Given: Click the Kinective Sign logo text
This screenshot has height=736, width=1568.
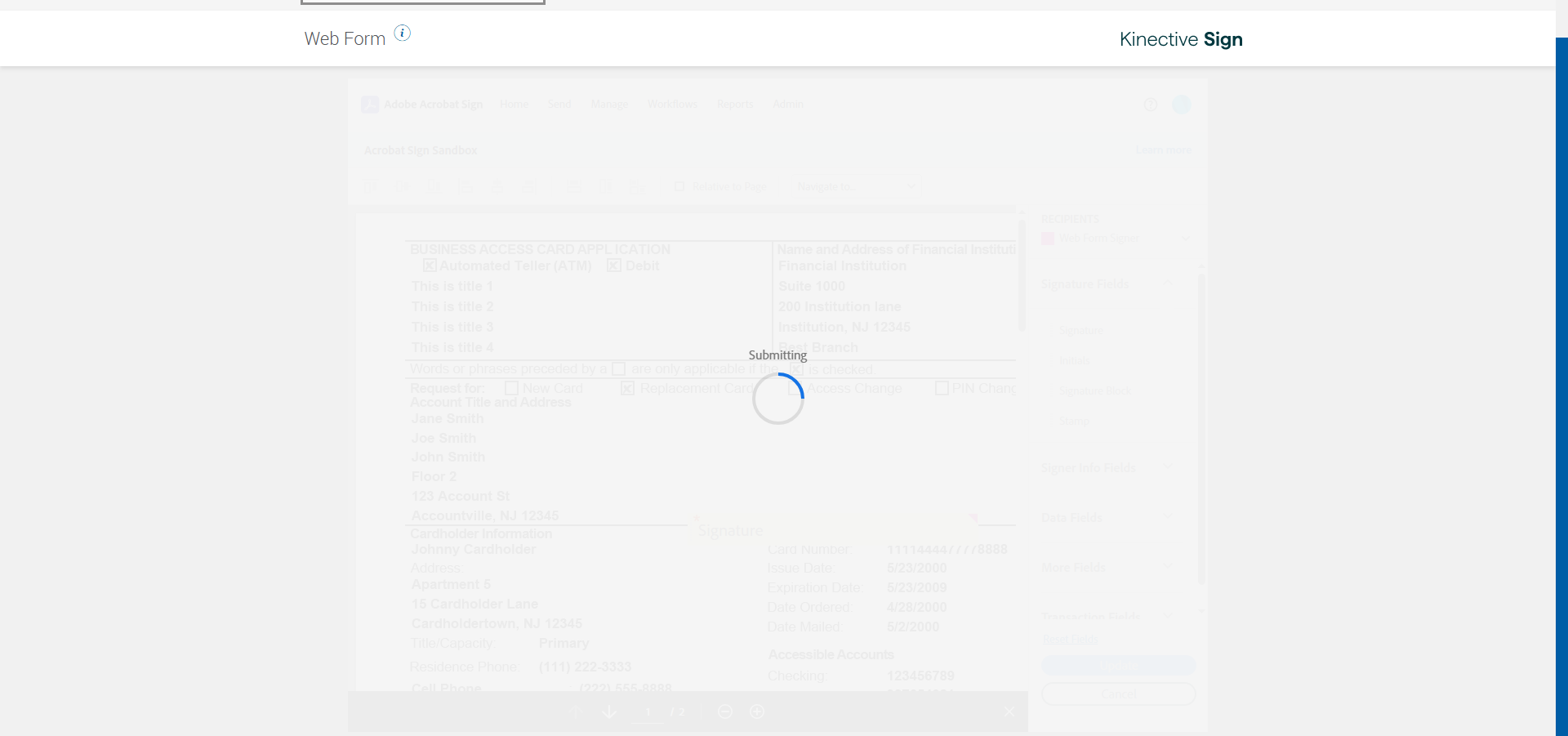Looking at the screenshot, I should point(1181,39).
